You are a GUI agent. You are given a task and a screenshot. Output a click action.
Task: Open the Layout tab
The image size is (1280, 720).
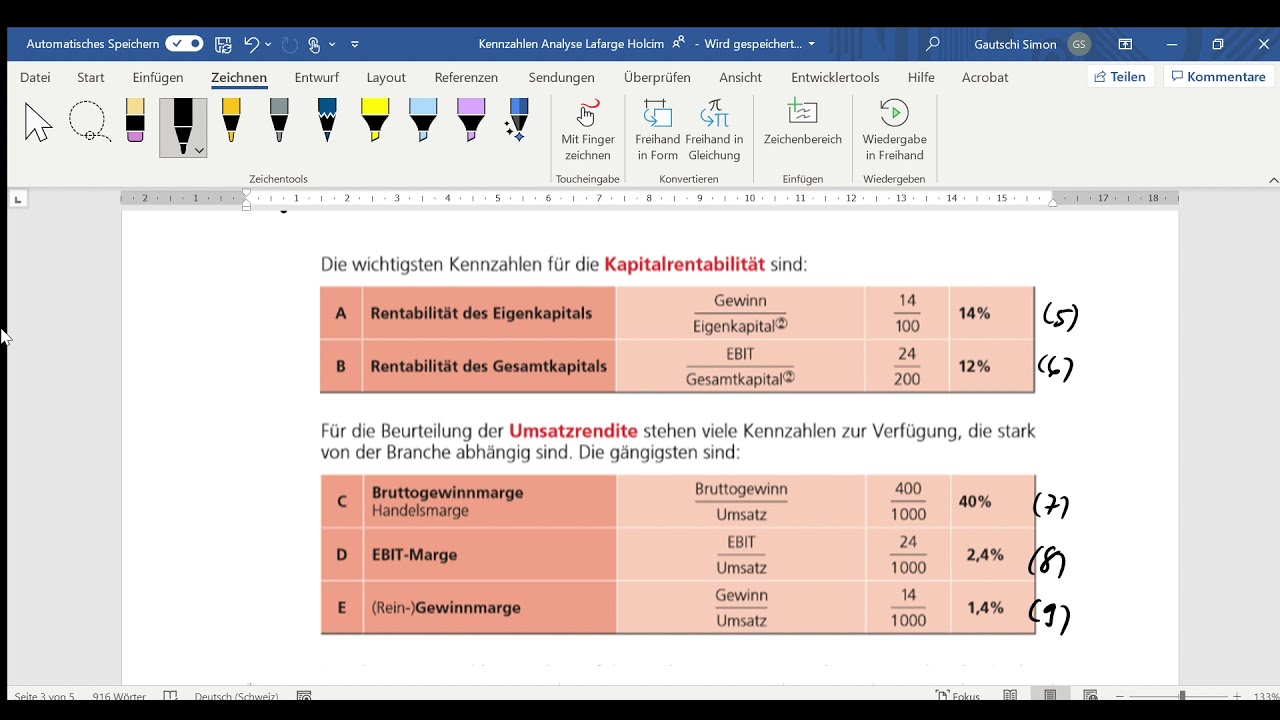(386, 77)
